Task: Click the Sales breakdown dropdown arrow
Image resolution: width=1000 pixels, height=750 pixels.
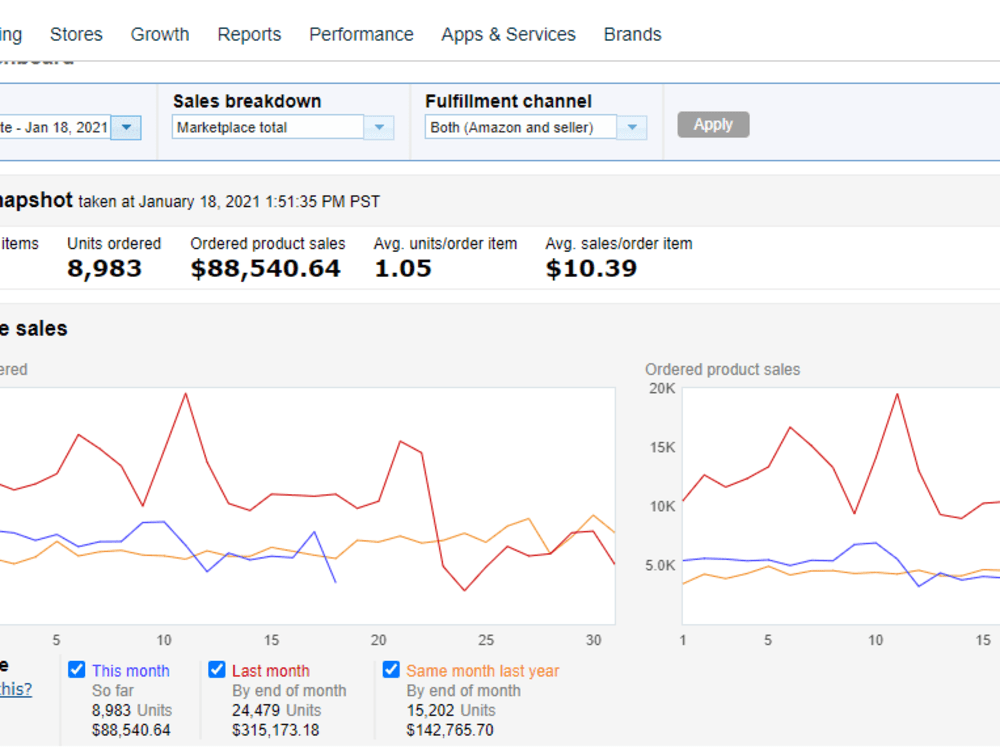Action: (x=379, y=127)
